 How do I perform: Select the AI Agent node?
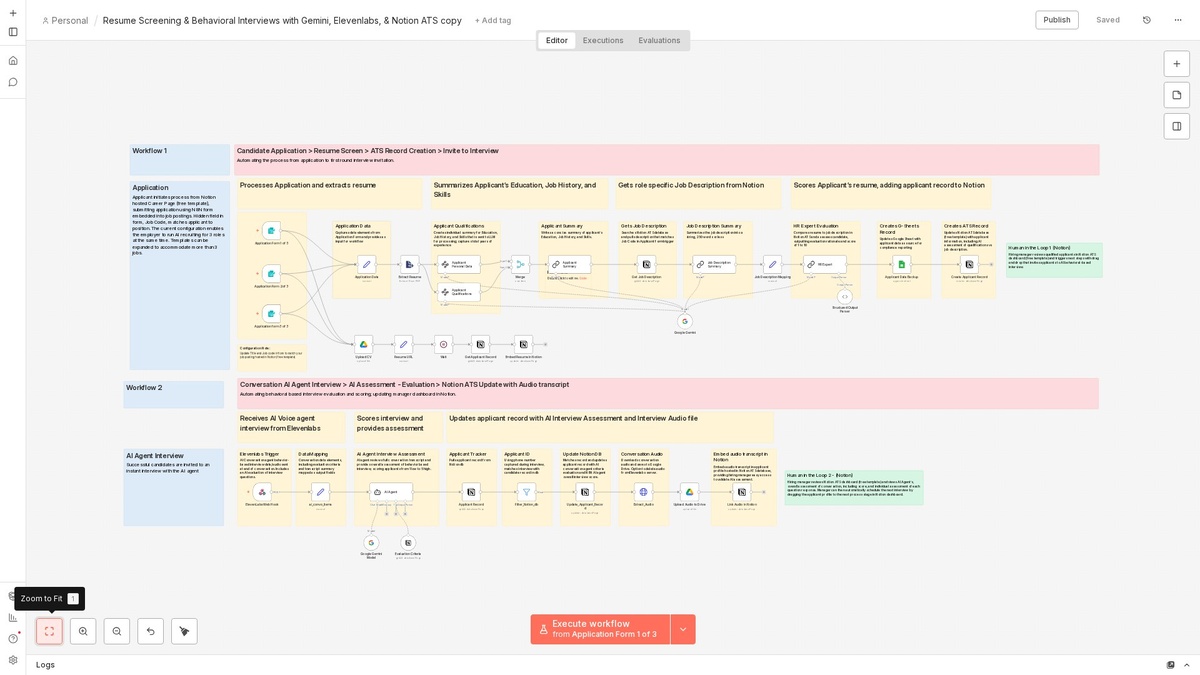(x=391, y=492)
